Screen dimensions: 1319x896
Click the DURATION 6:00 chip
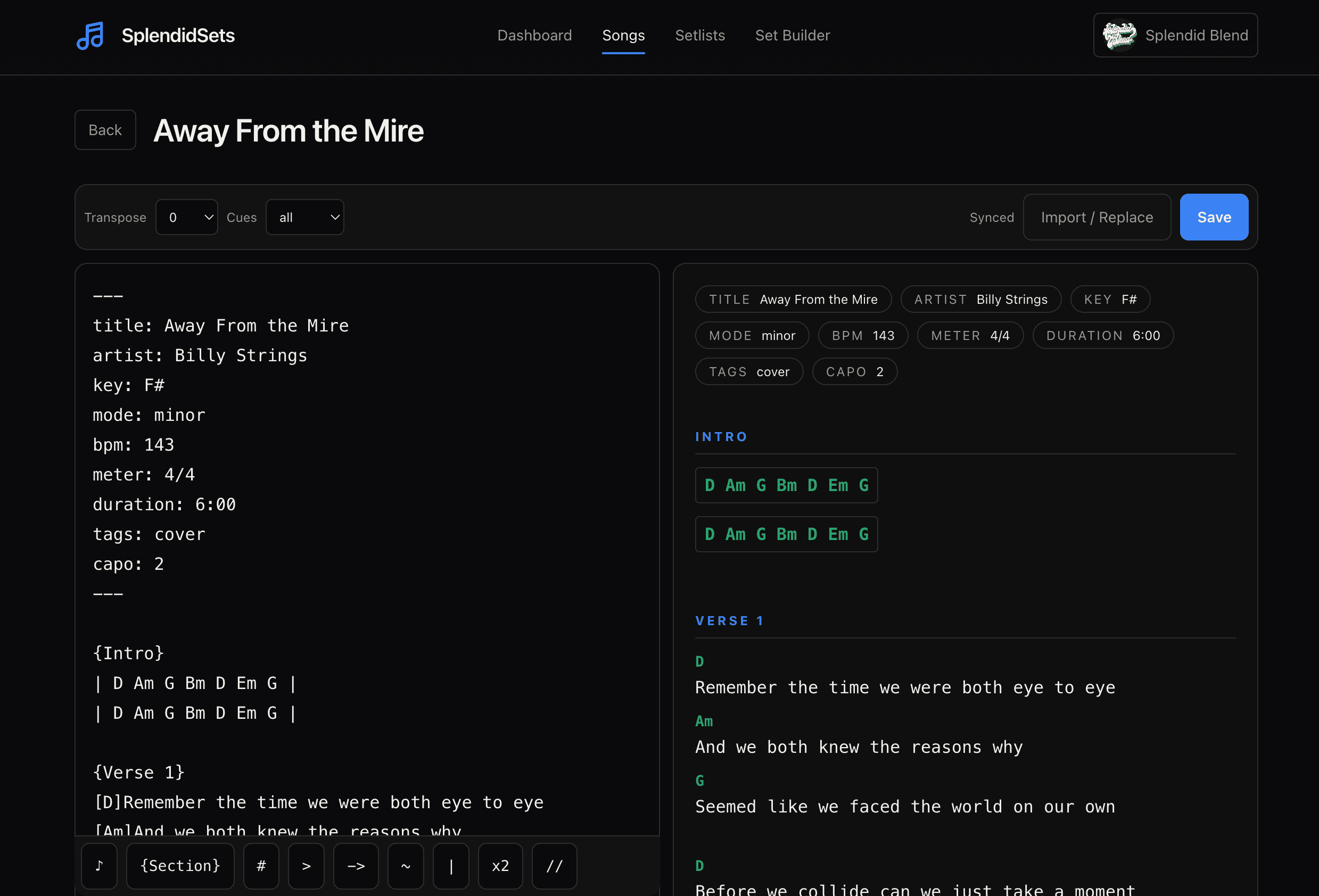click(x=1103, y=335)
